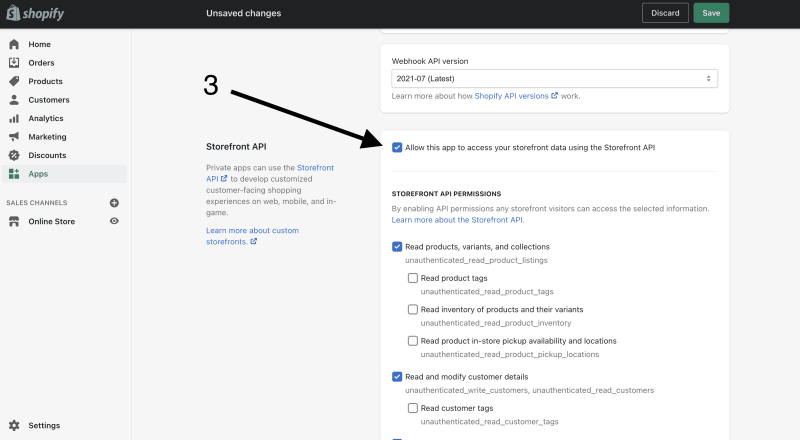Uncheck Allow this app to access storefront data

tap(397, 148)
